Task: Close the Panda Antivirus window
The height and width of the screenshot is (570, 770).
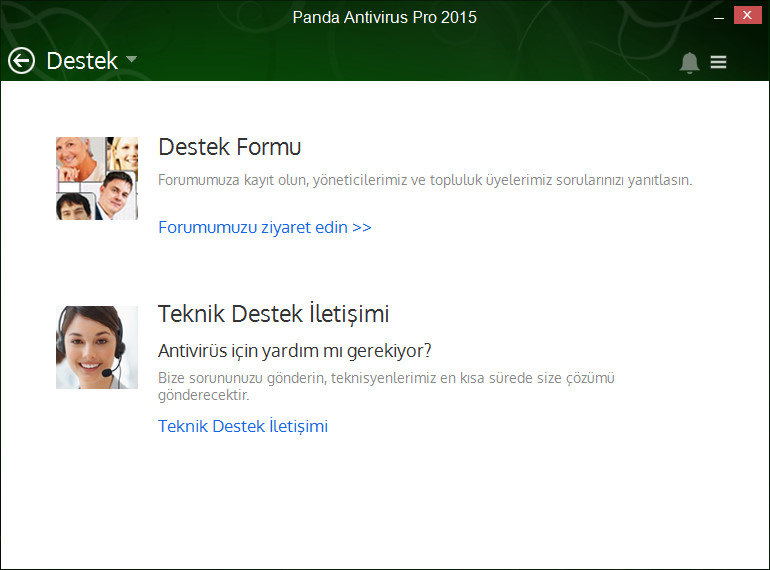Action: click(x=747, y=15)
